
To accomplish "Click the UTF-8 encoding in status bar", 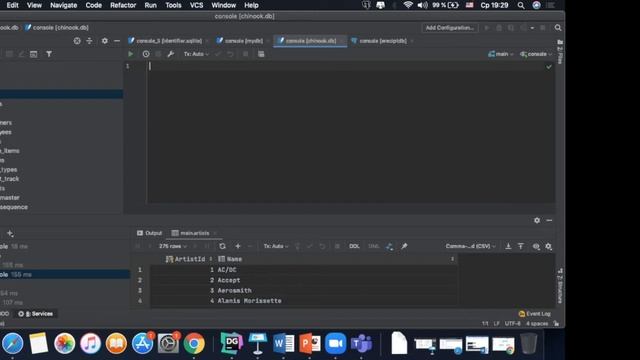I will (x=512, y=323).
